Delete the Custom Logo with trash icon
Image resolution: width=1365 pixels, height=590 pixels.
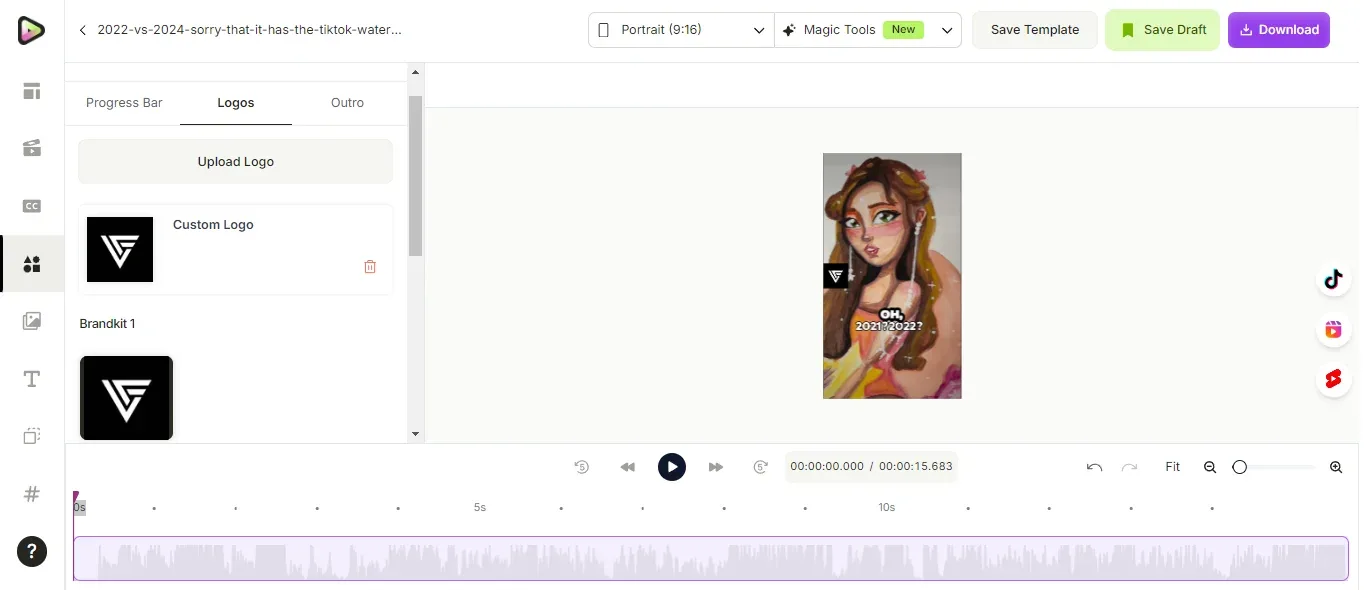[370, 266]
